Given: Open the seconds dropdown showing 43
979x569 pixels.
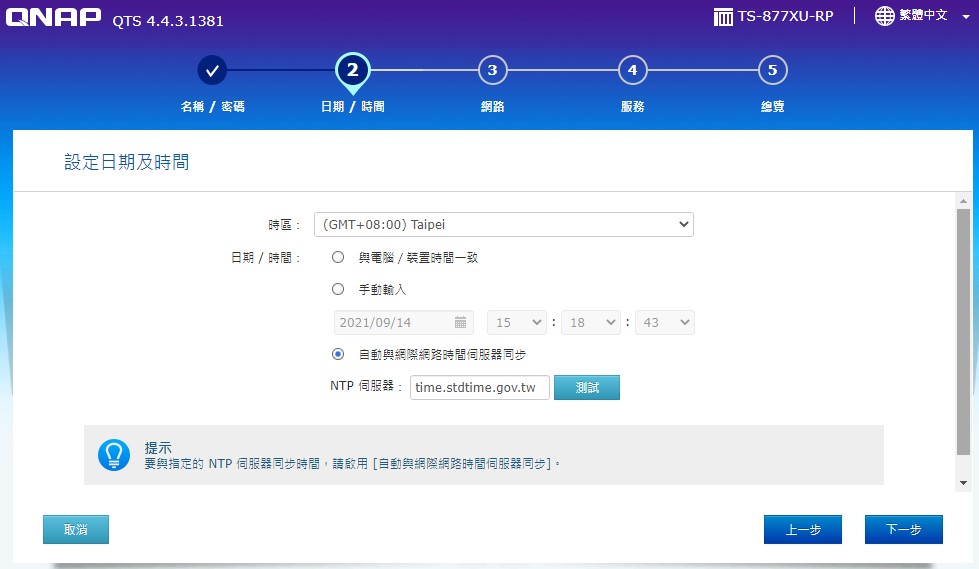Looking at the screenshot, I should (x=664, y=322).
